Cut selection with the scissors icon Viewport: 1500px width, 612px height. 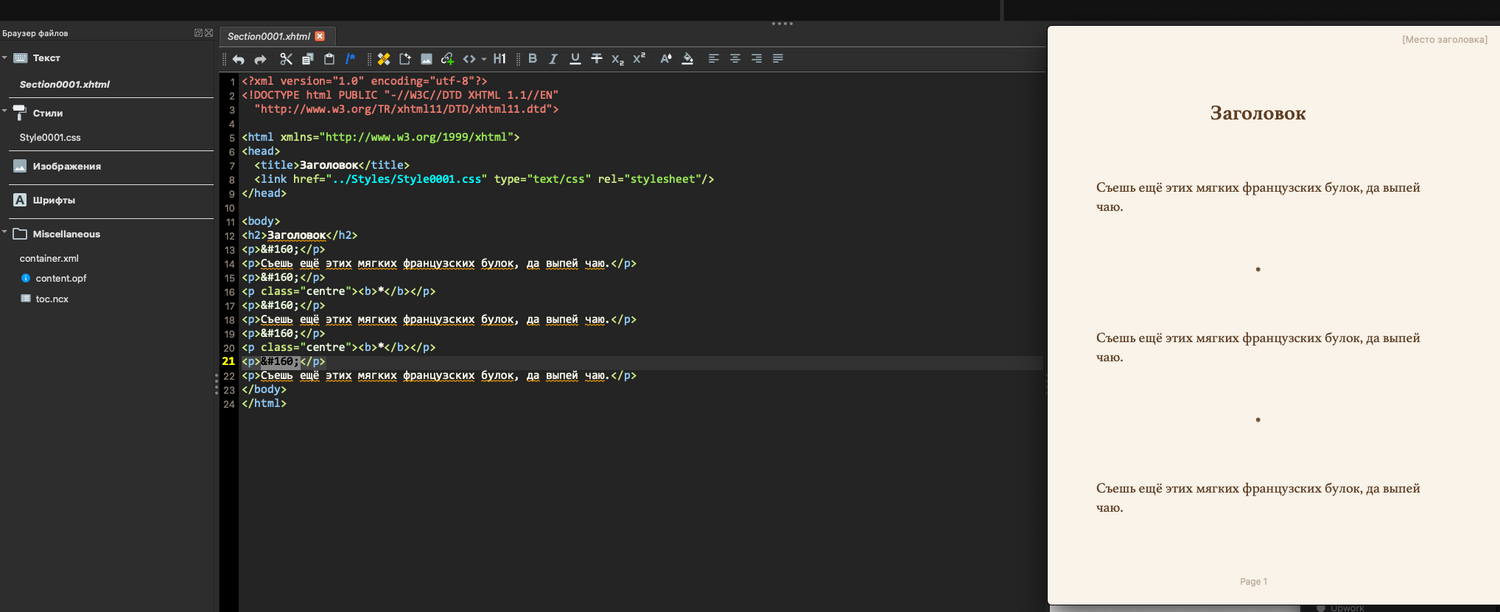coord(286,59)
